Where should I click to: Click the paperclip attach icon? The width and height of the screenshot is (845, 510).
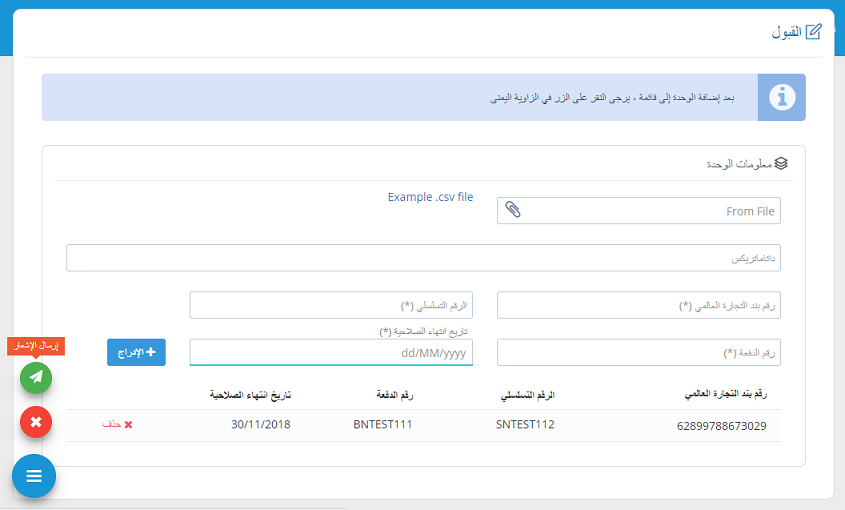(512, 211)
